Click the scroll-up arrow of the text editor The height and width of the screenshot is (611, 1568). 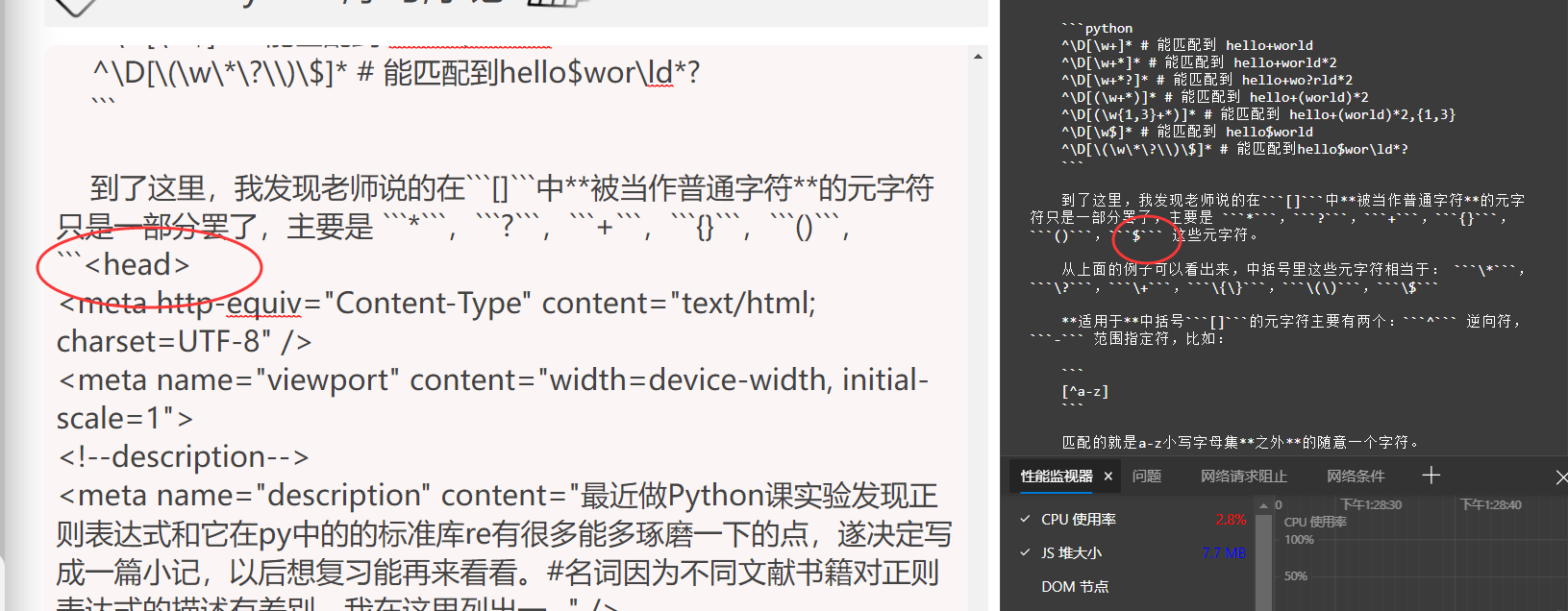pyautogui.click(x=978, y=57)
